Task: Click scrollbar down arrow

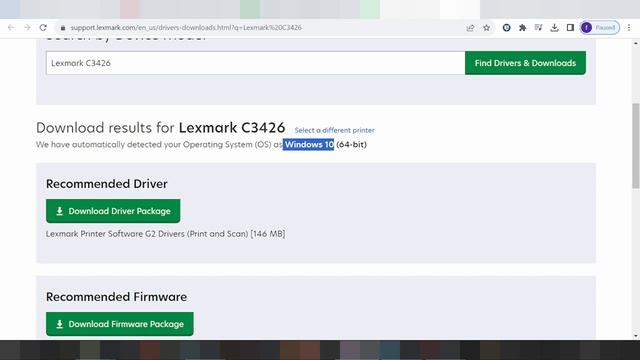Action: 636,336
